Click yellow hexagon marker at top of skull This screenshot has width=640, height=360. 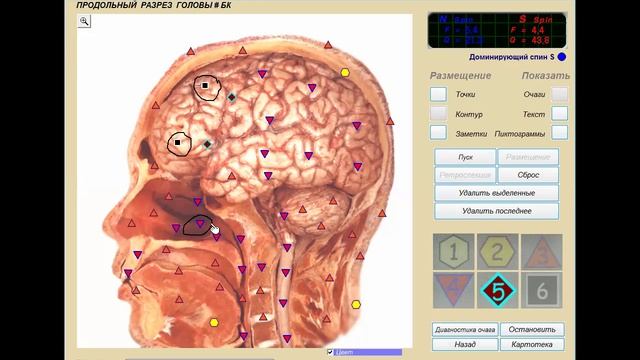(x=345, y=73)
